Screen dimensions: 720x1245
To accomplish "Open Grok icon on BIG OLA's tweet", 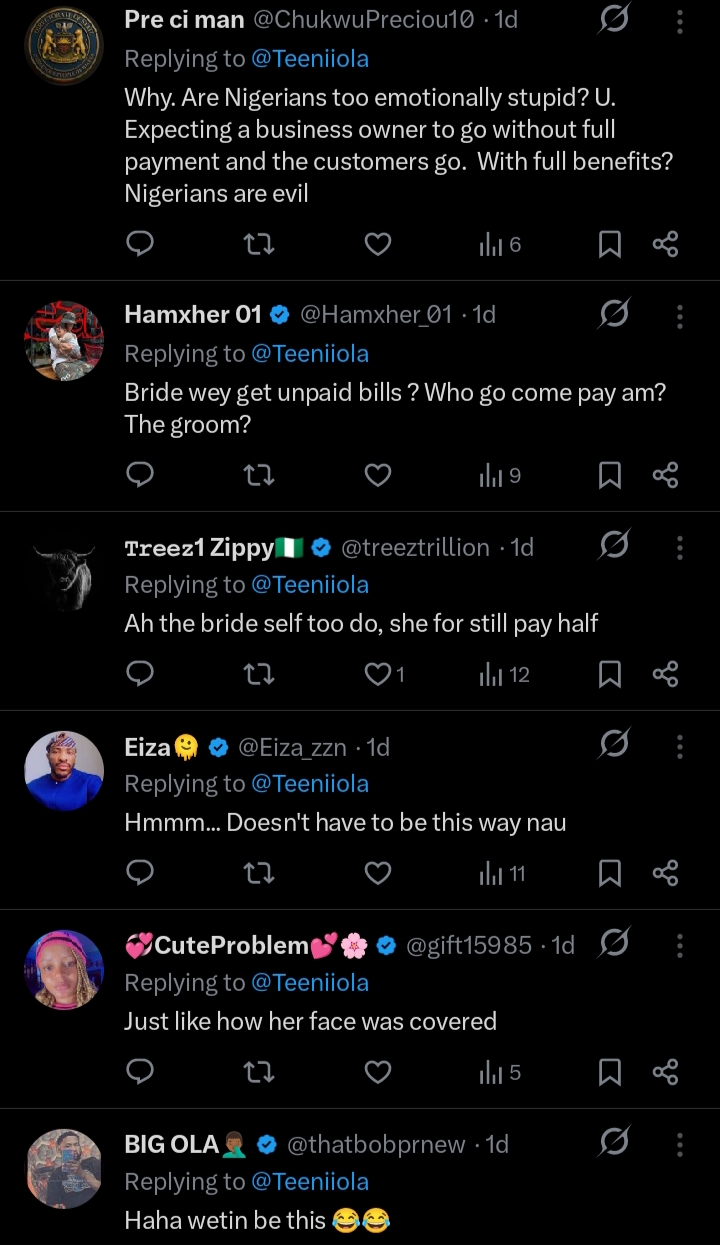I will point(613,1144).
